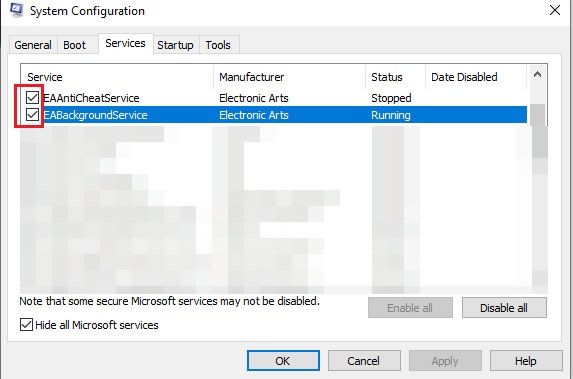Confirm with the OK button
This screenshot has height=379, width=573.
[283, 361]
